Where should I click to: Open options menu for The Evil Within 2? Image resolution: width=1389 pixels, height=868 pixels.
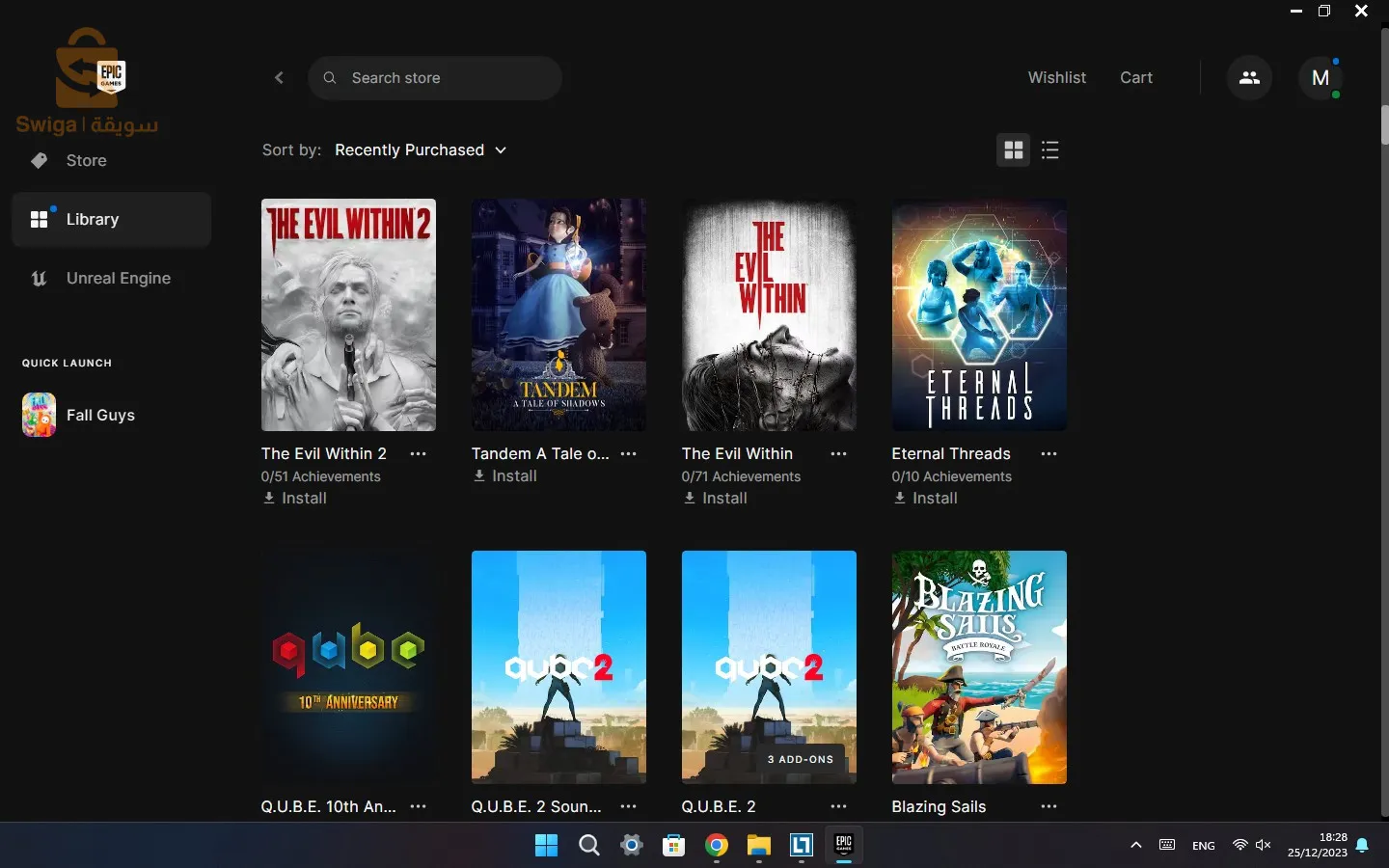coord(418,453)
